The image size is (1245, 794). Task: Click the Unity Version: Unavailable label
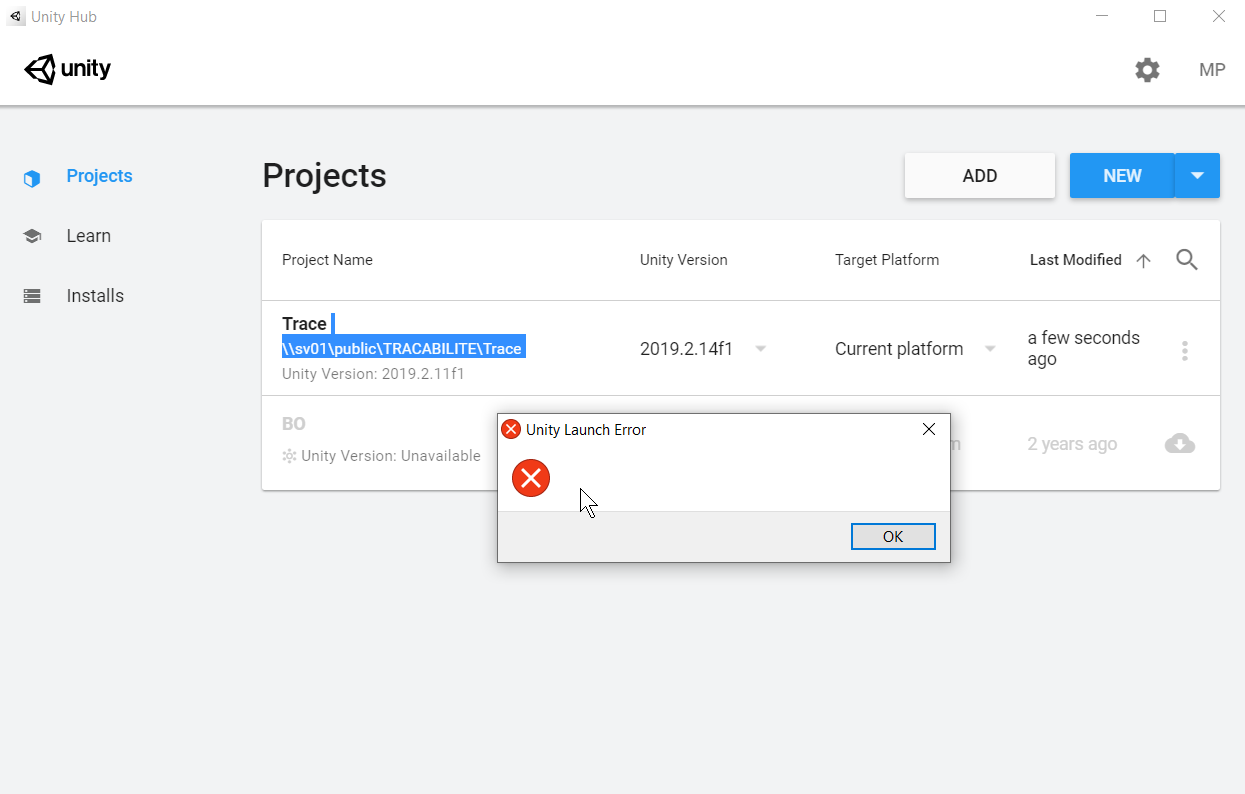click(x=391, y=456)
